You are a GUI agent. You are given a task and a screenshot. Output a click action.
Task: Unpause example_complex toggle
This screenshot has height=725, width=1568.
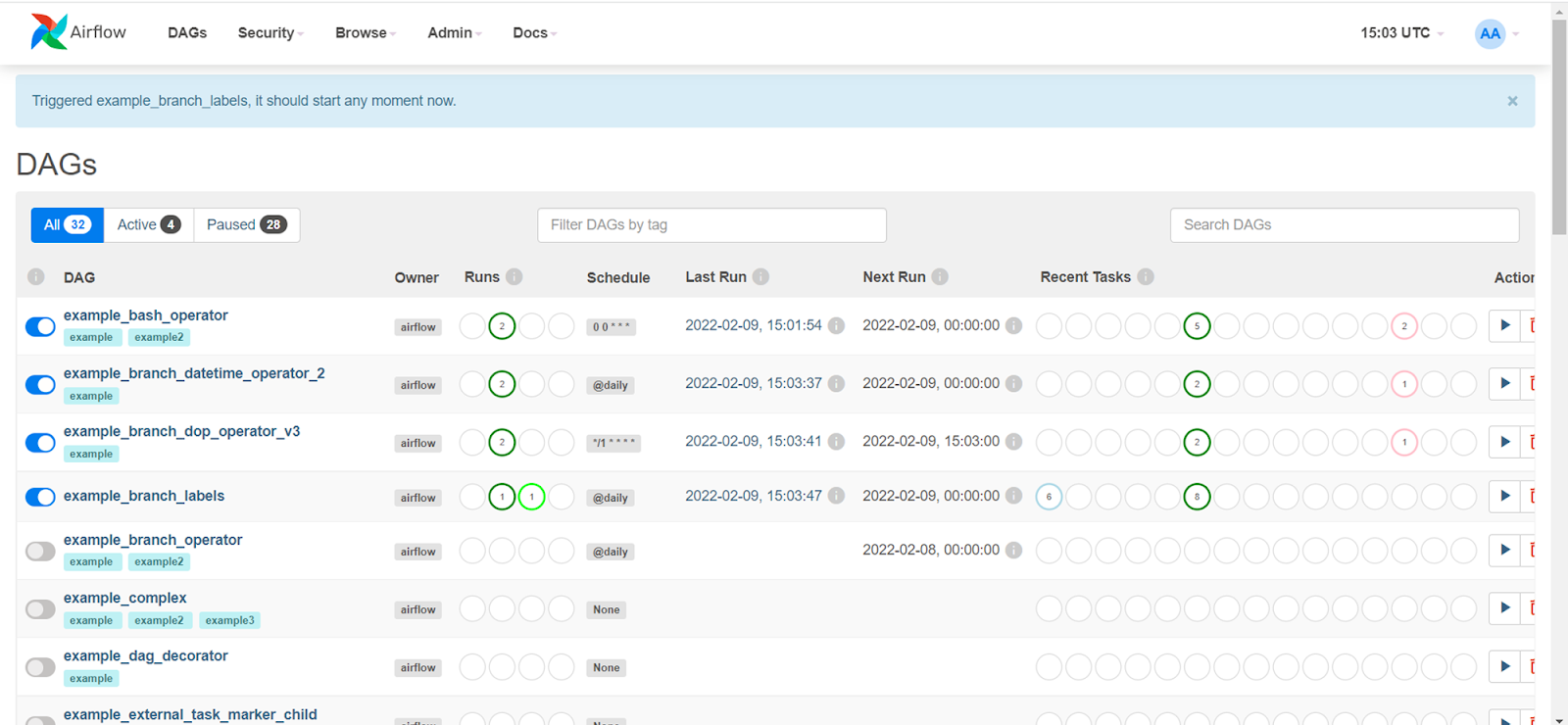tap(40, 609)
